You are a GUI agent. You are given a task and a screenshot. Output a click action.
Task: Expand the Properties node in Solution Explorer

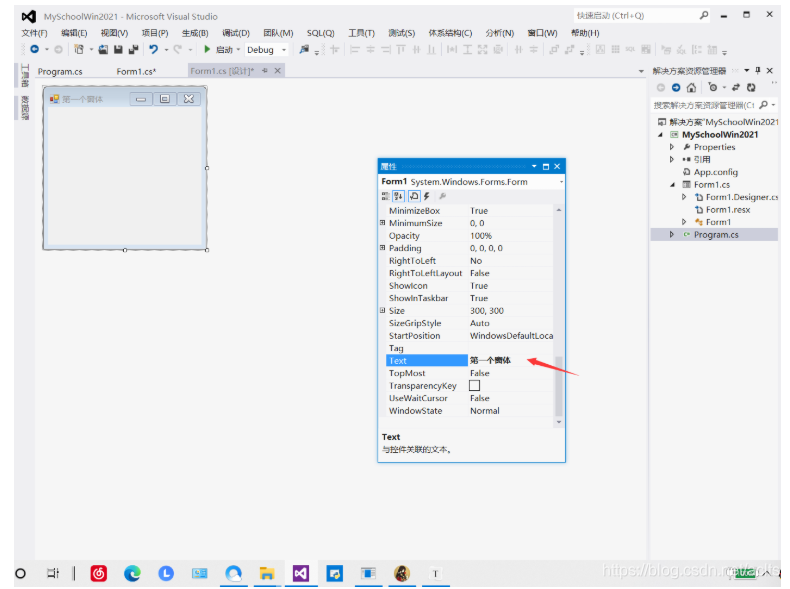pyautogui.click(x=672, y=147)
